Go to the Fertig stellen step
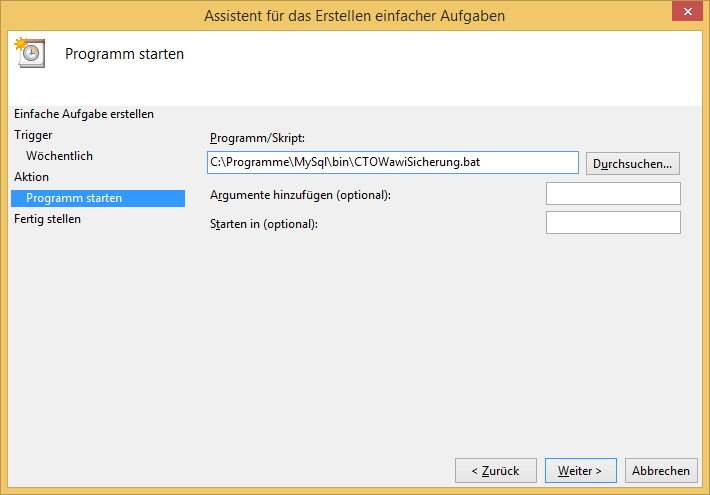The image size is (710, 495). click(47, 219)
